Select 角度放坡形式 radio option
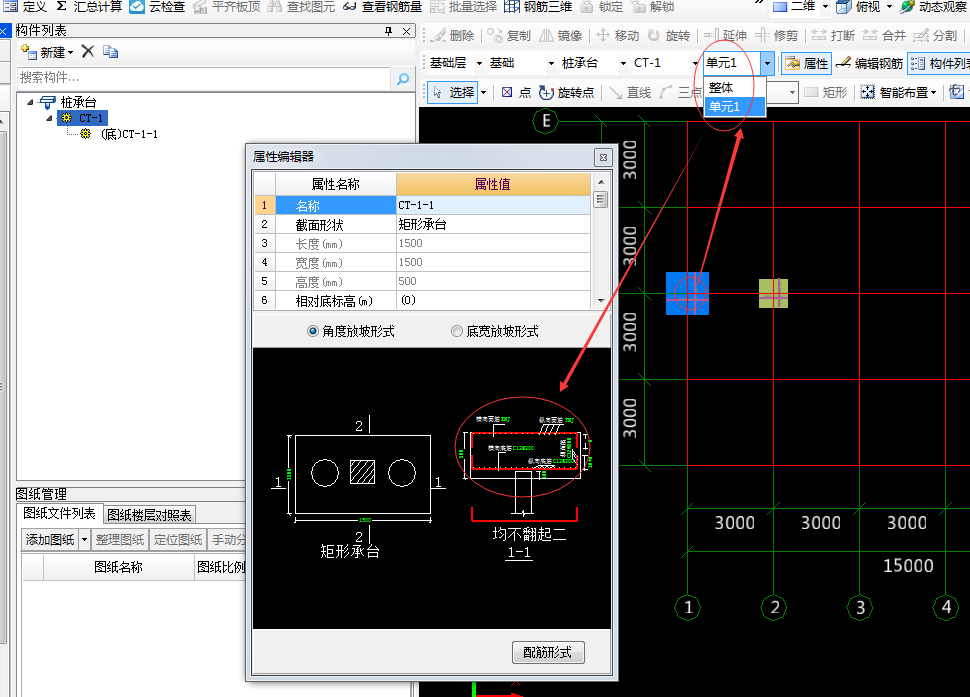Viewport: 970px width, 697px height. (351, 331)
